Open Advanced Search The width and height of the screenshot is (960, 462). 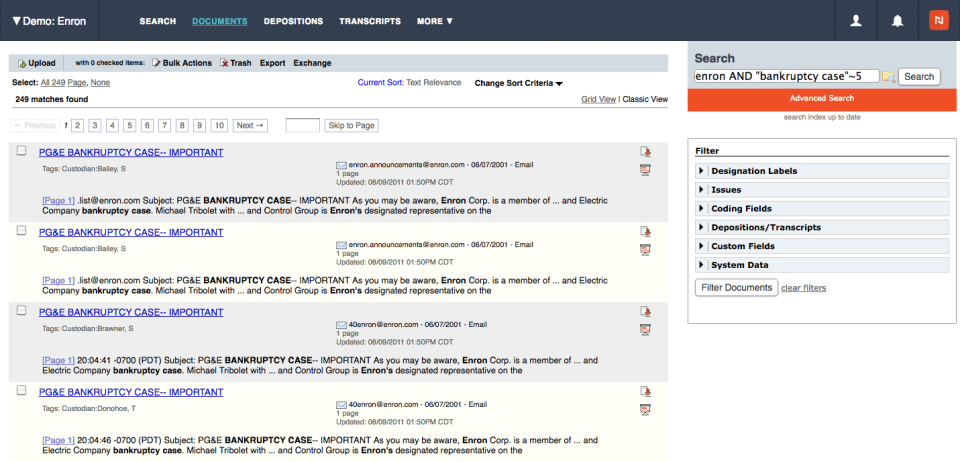[x=822, y=99]
